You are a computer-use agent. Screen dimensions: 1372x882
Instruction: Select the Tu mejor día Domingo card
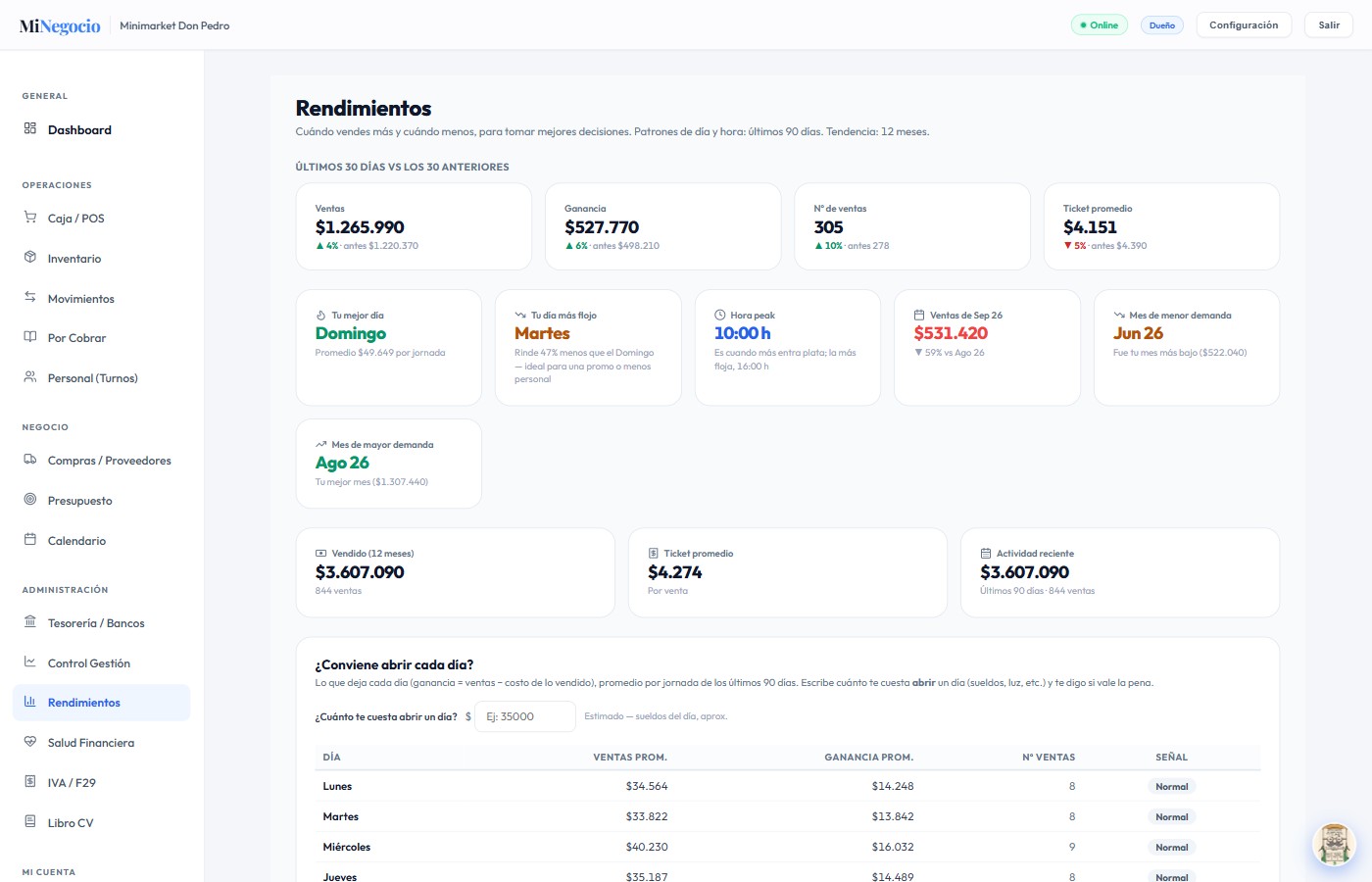tap(389, 347)
